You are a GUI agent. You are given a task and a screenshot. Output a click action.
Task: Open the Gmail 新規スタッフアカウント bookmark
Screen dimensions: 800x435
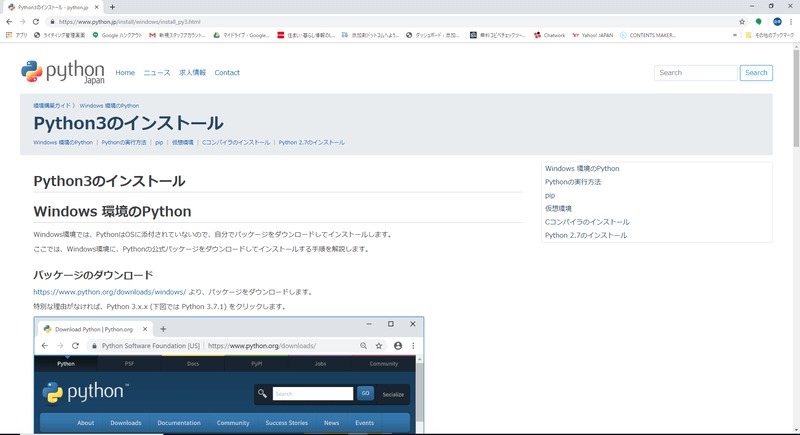click(177, 35)
